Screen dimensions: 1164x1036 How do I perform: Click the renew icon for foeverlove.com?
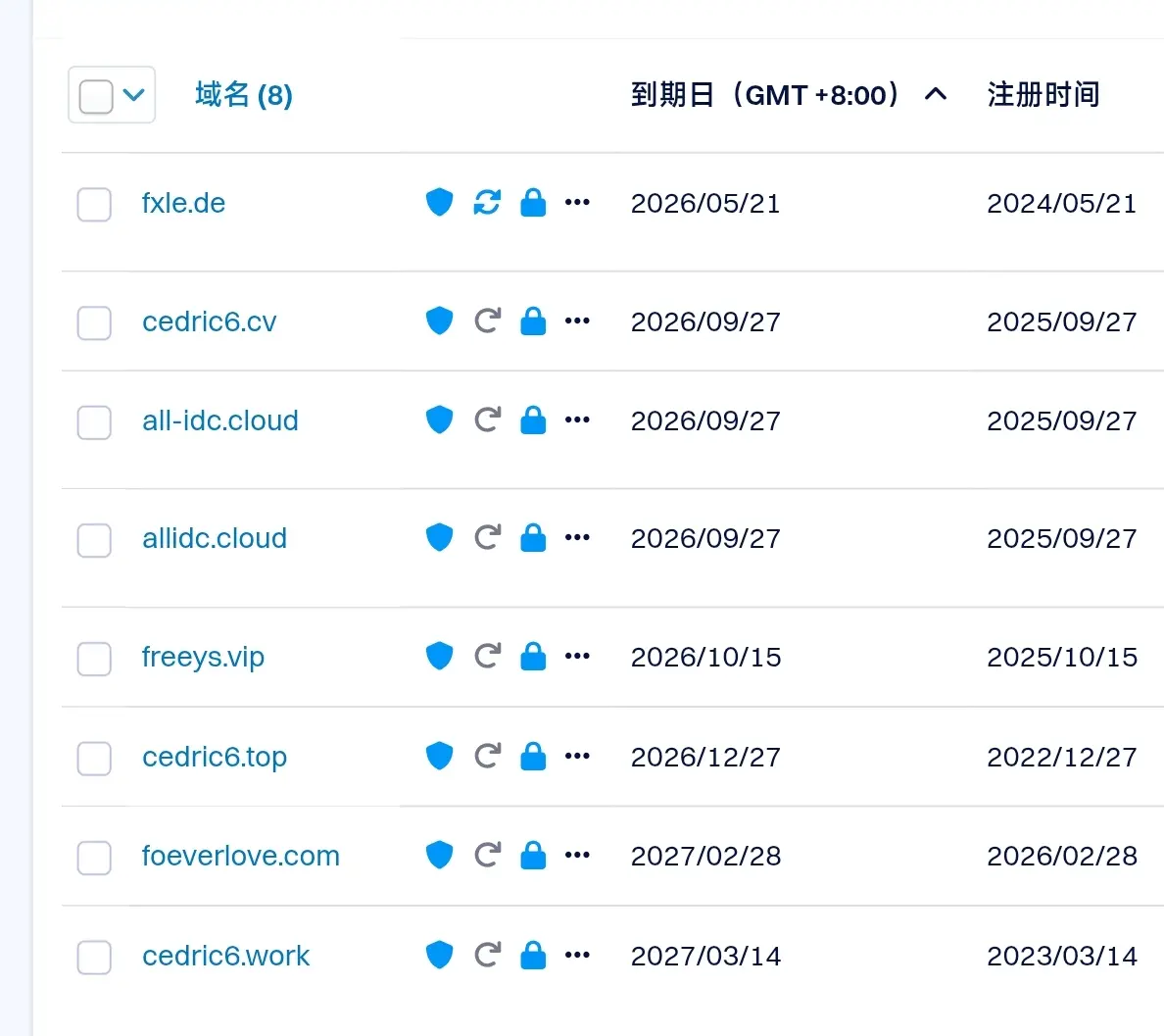(x=488, y=855)
